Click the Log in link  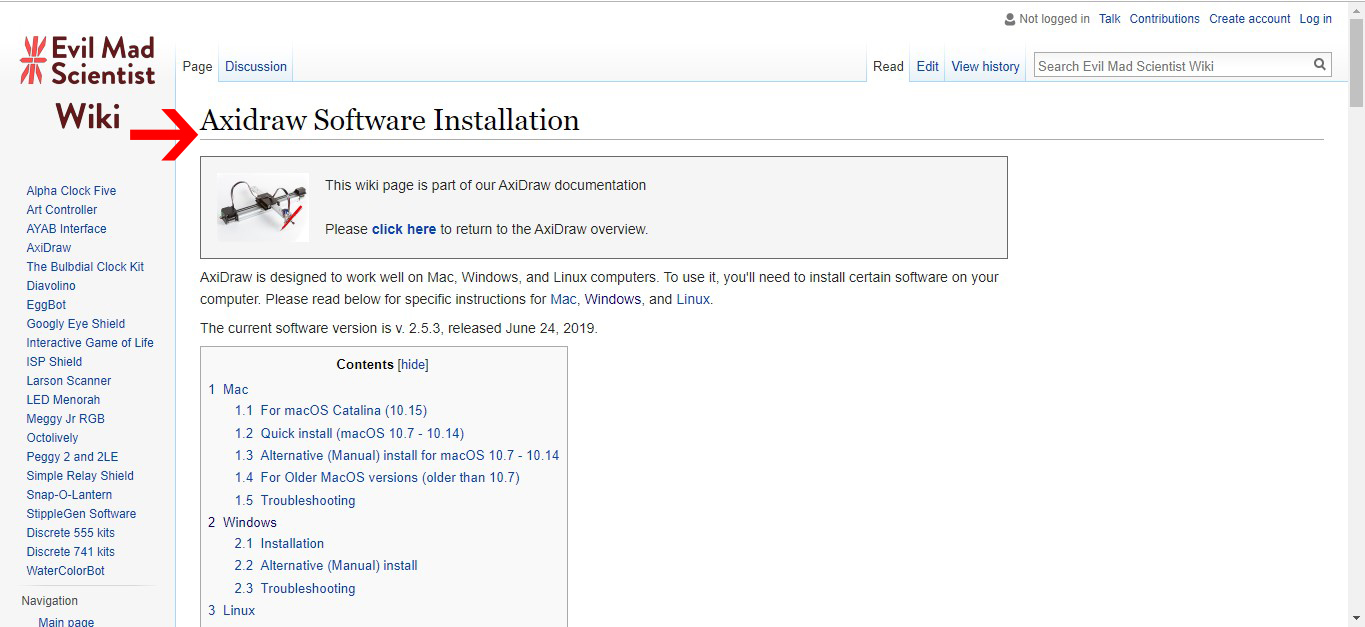point(1316,19)
